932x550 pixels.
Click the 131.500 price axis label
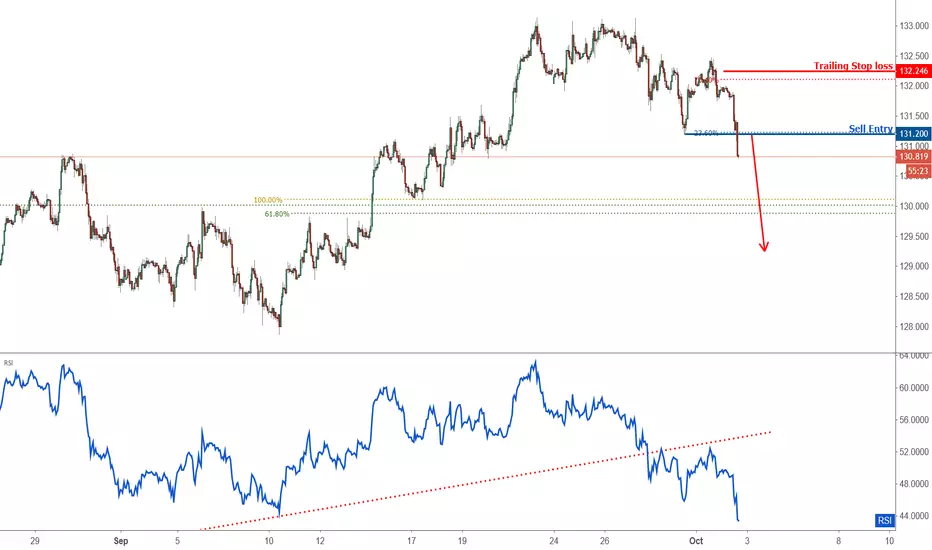pos(914,116)
